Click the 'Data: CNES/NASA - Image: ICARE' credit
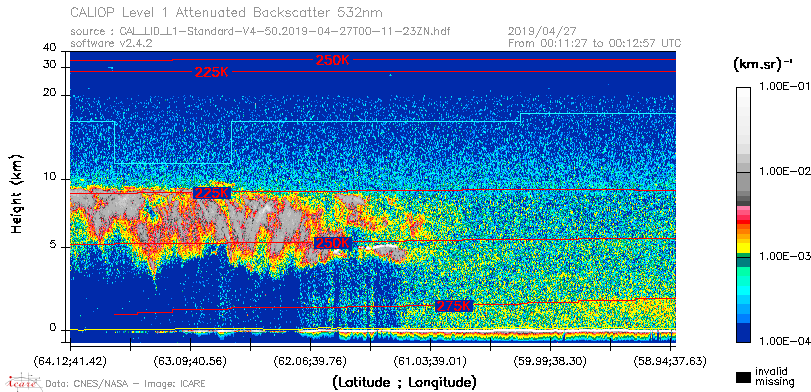 click(x=126, y=383)
